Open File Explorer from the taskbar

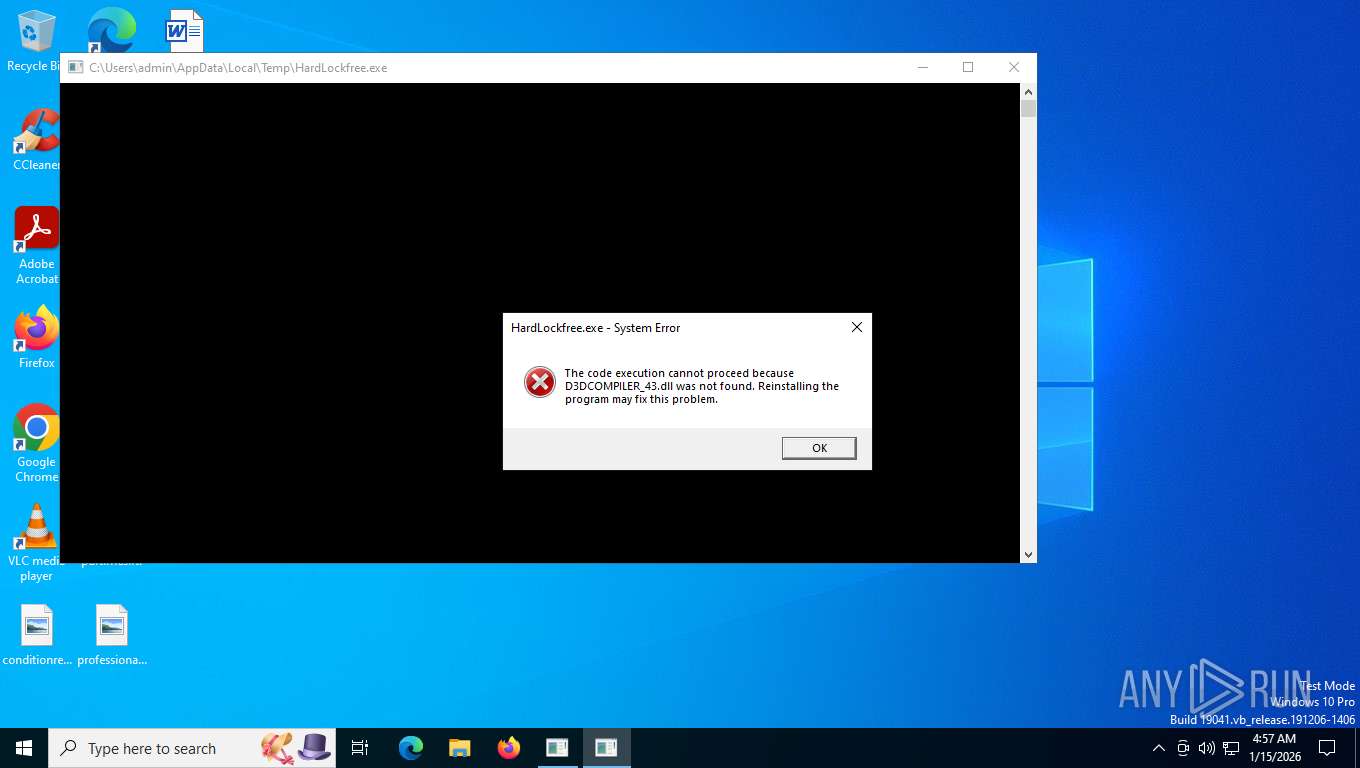pyautogui.click(x=459, y=748)
